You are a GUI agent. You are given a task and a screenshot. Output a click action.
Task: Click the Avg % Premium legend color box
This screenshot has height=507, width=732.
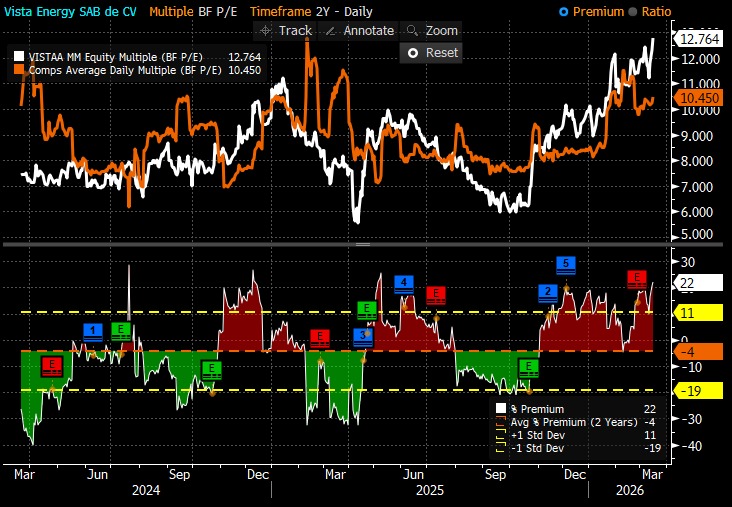tap(501, 422)
